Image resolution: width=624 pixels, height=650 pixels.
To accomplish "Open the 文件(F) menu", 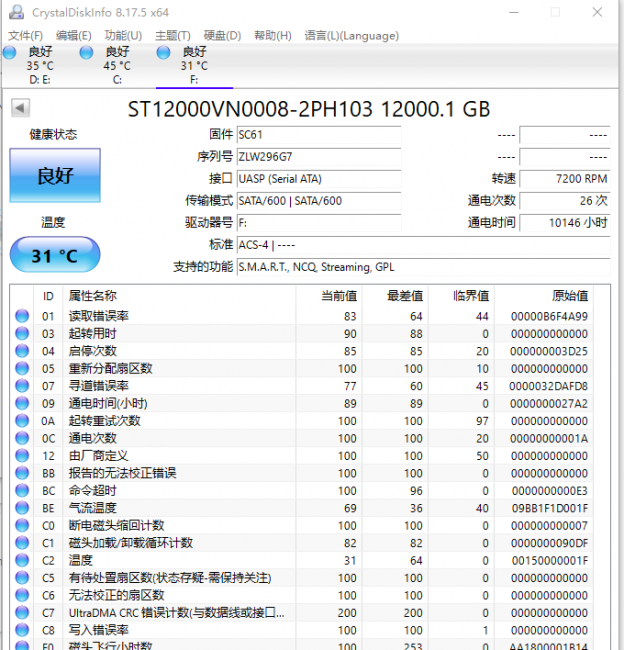I will pyautogui.click(x=25, y=36).
